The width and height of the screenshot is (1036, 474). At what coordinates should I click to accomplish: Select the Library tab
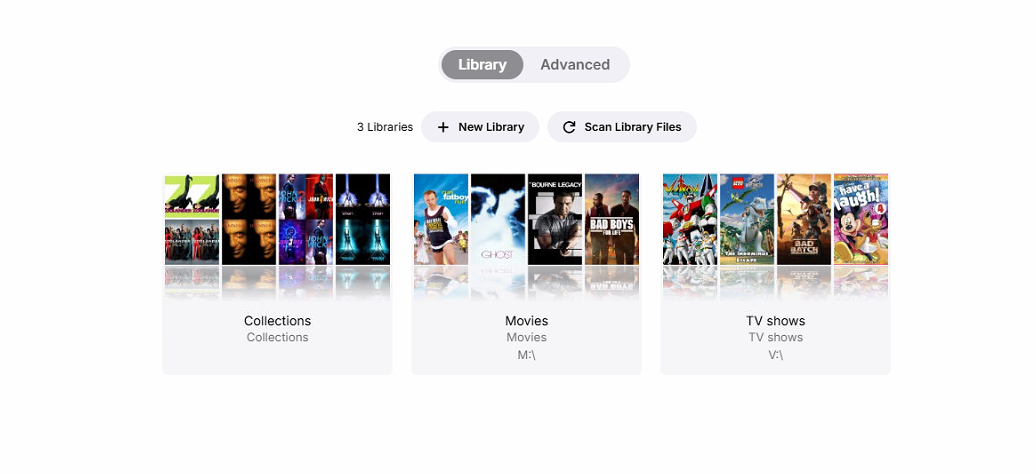coord(482,65)
